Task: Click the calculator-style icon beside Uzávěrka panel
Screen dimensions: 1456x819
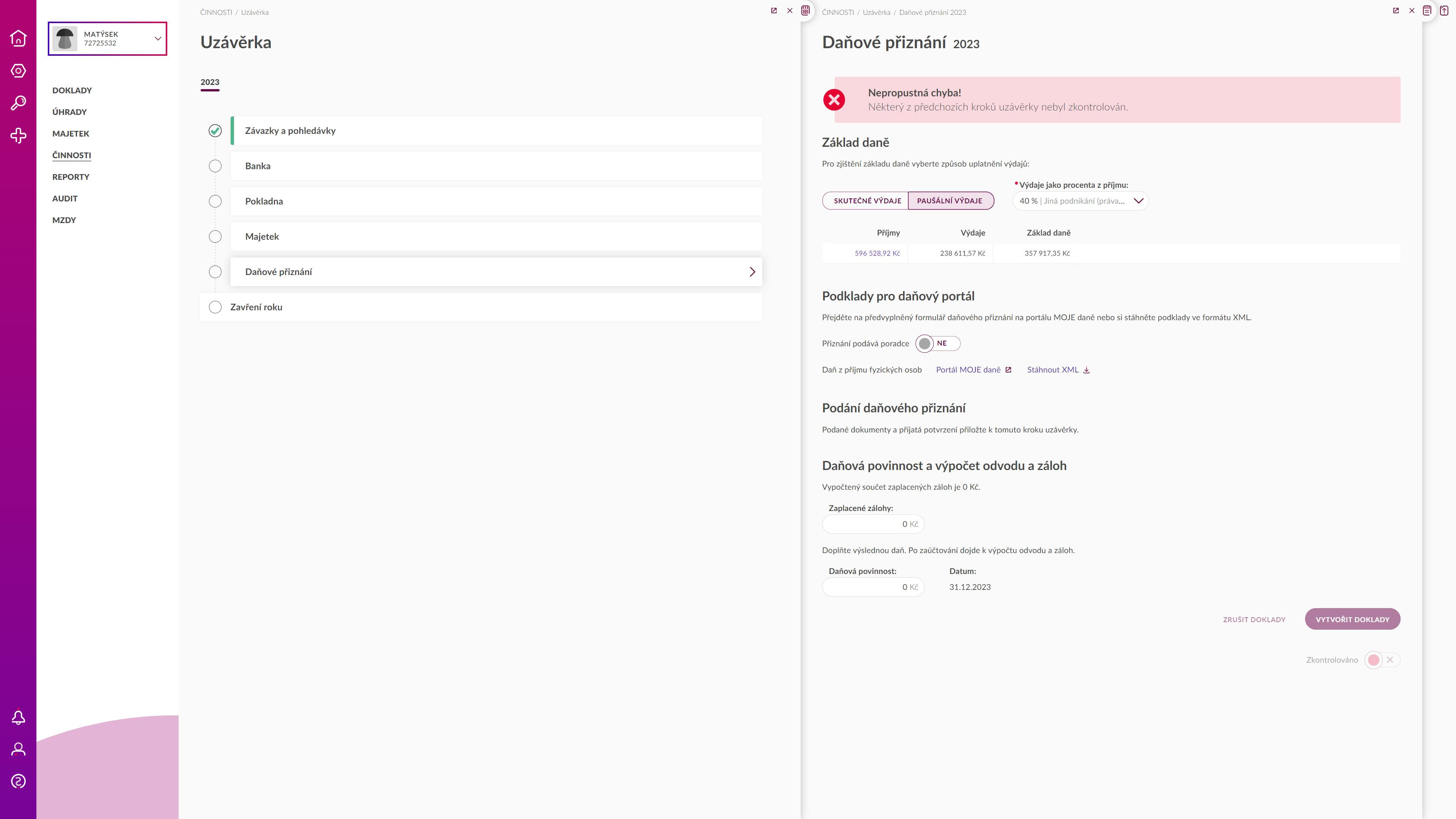Action: coord(806,10)
